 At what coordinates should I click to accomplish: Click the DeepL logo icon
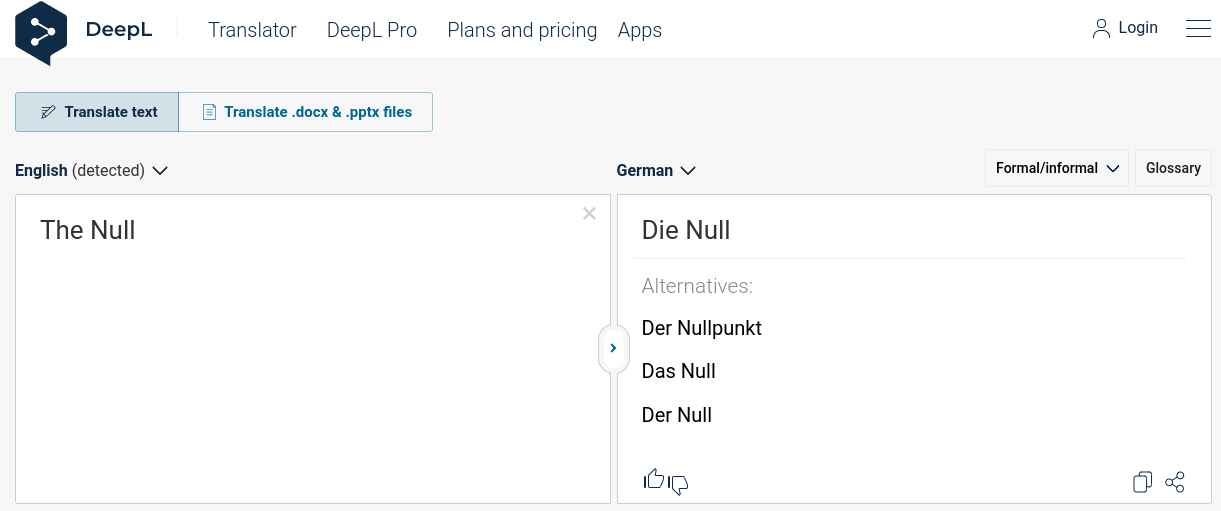coord(41,33)
